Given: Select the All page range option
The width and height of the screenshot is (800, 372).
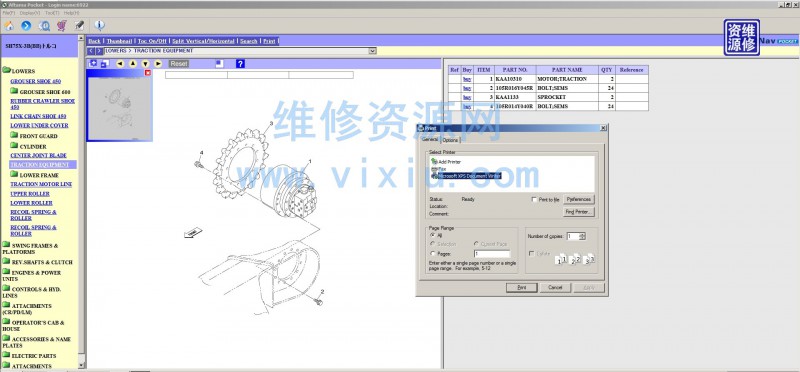Looking at the screenshot, I should pos(433,235).
